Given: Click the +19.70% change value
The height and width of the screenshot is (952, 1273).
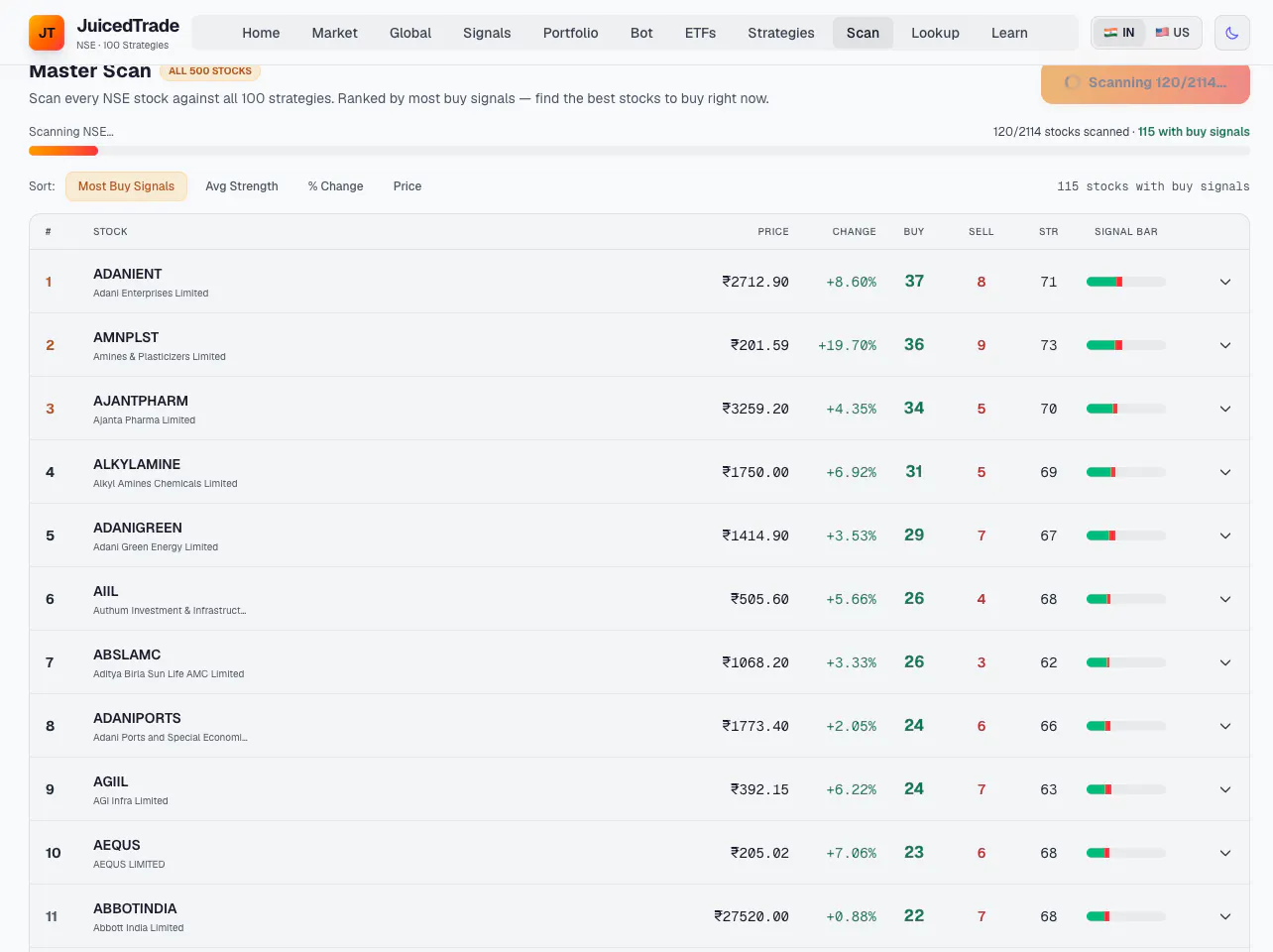Looking at the screenshot, I should click(847, 345).
